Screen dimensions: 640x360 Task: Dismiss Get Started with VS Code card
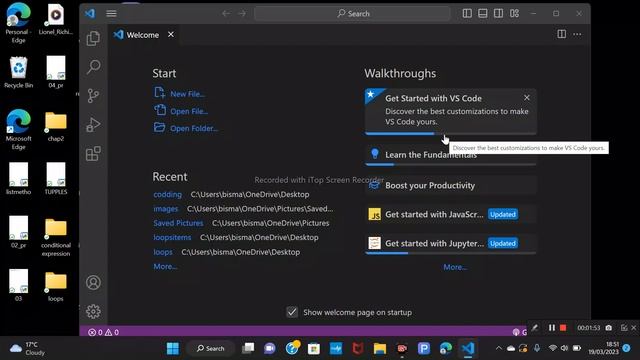pyautogui.click(x=527, y=98)
